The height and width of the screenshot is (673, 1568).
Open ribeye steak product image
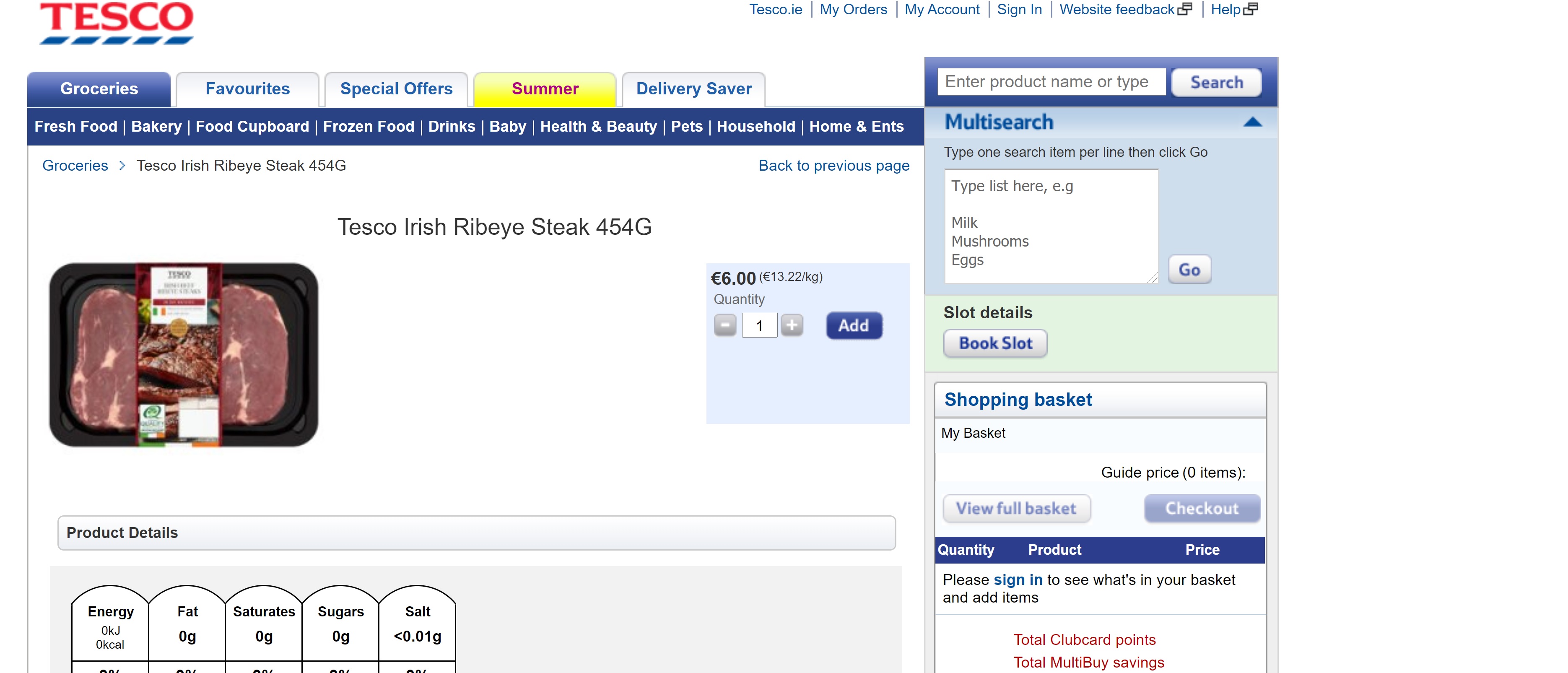(184, 355)
